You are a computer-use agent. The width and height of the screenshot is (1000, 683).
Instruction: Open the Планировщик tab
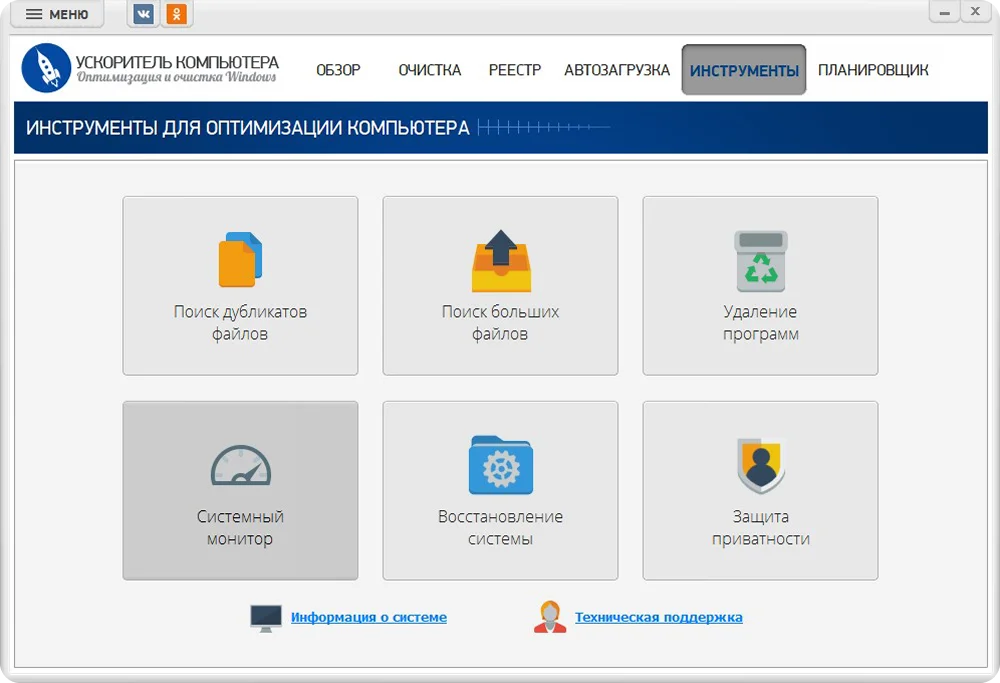pyautogui.click(x=873, y=70)
